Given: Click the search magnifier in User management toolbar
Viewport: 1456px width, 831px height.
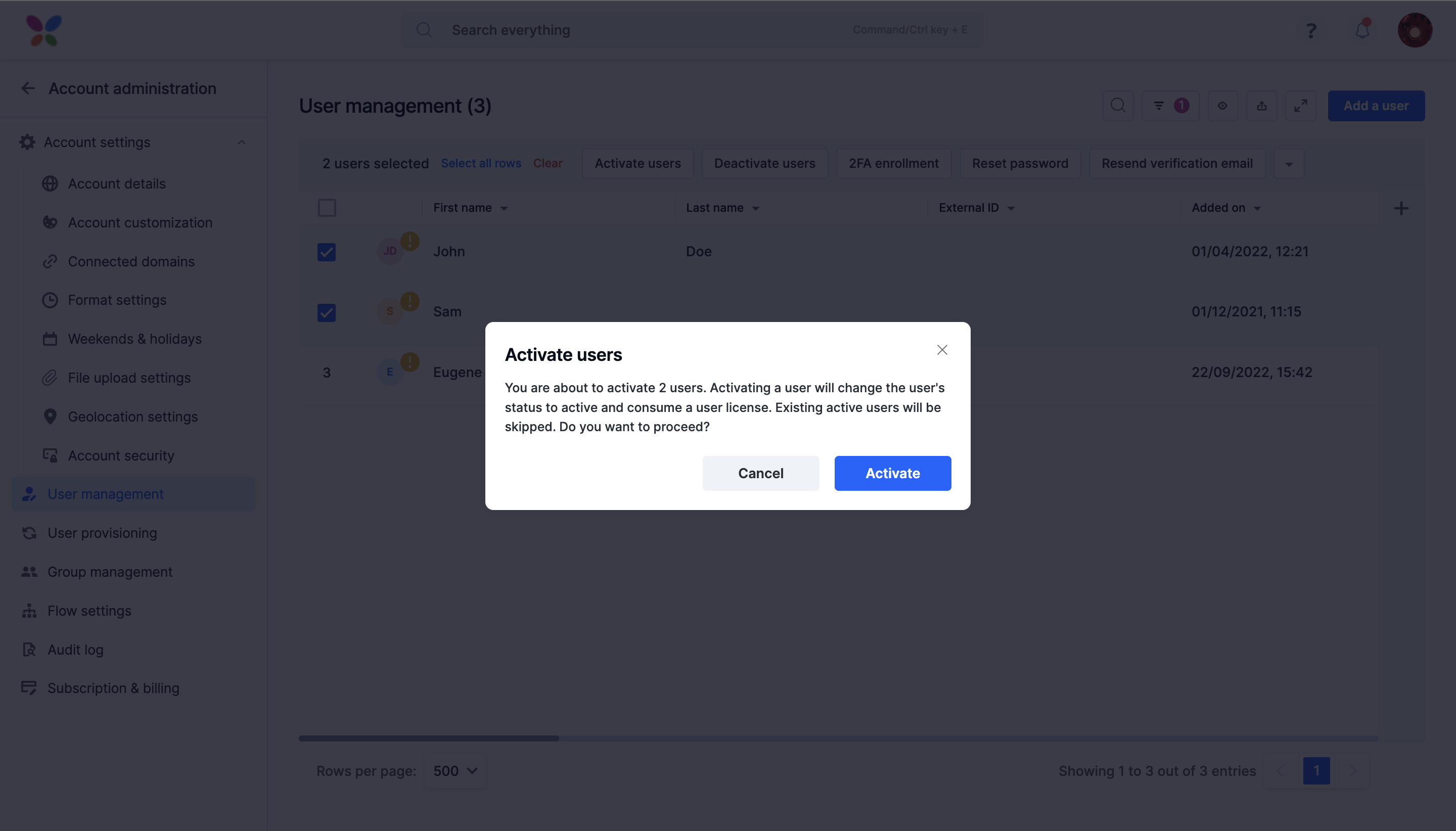Looking at the screenshot, I should pyautogui.click(x=1118, y=106).
